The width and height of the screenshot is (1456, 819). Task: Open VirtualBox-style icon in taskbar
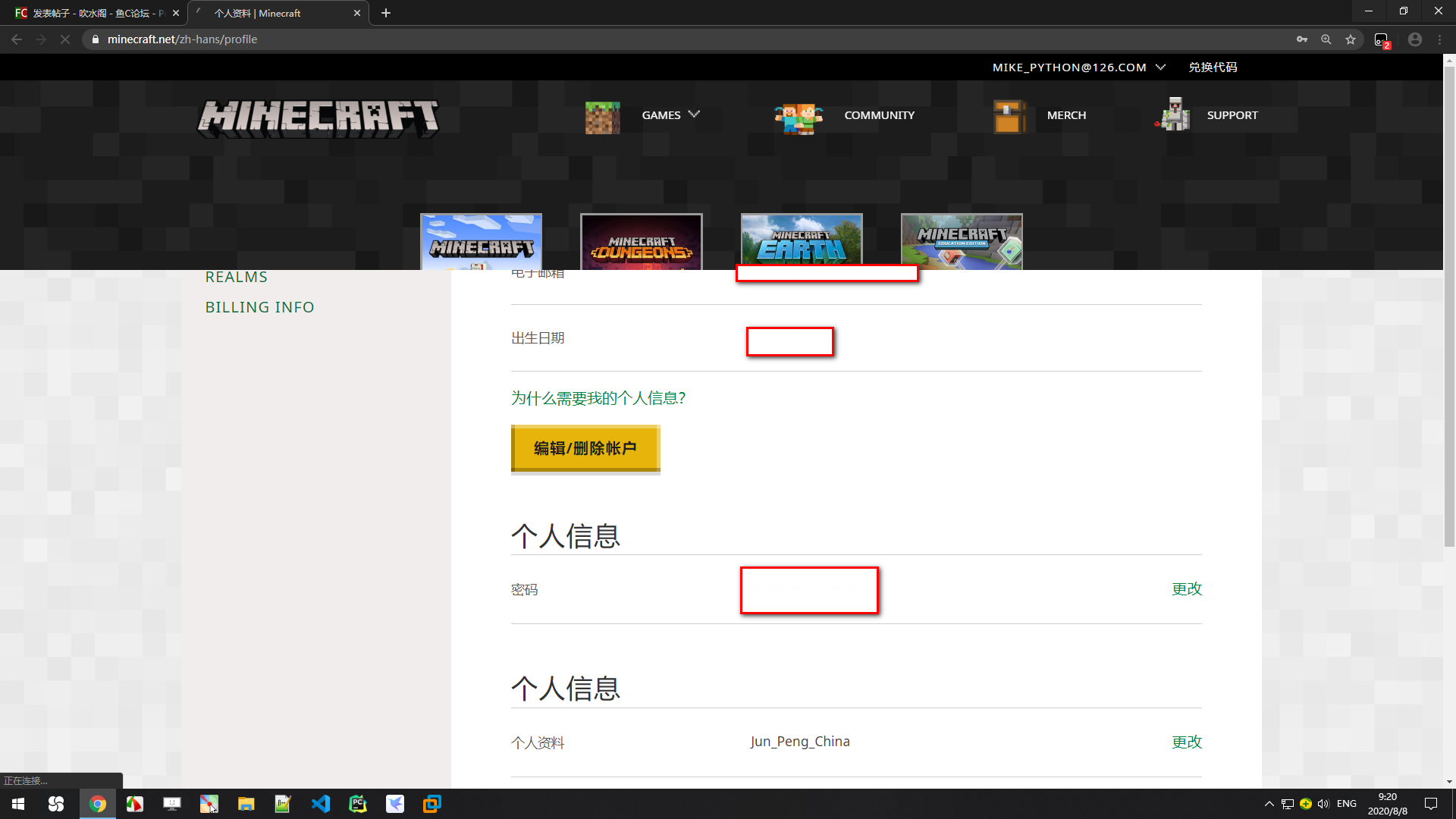(432, 804)
